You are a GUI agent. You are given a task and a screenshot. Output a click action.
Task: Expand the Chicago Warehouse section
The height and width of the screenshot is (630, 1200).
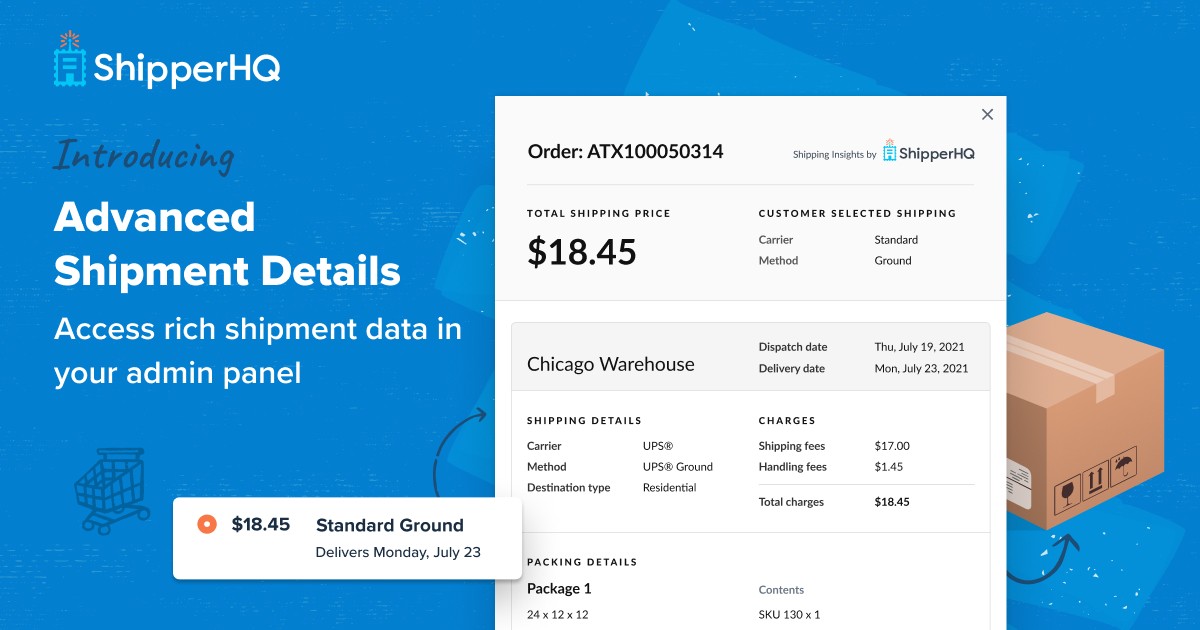tap(613, 364)
